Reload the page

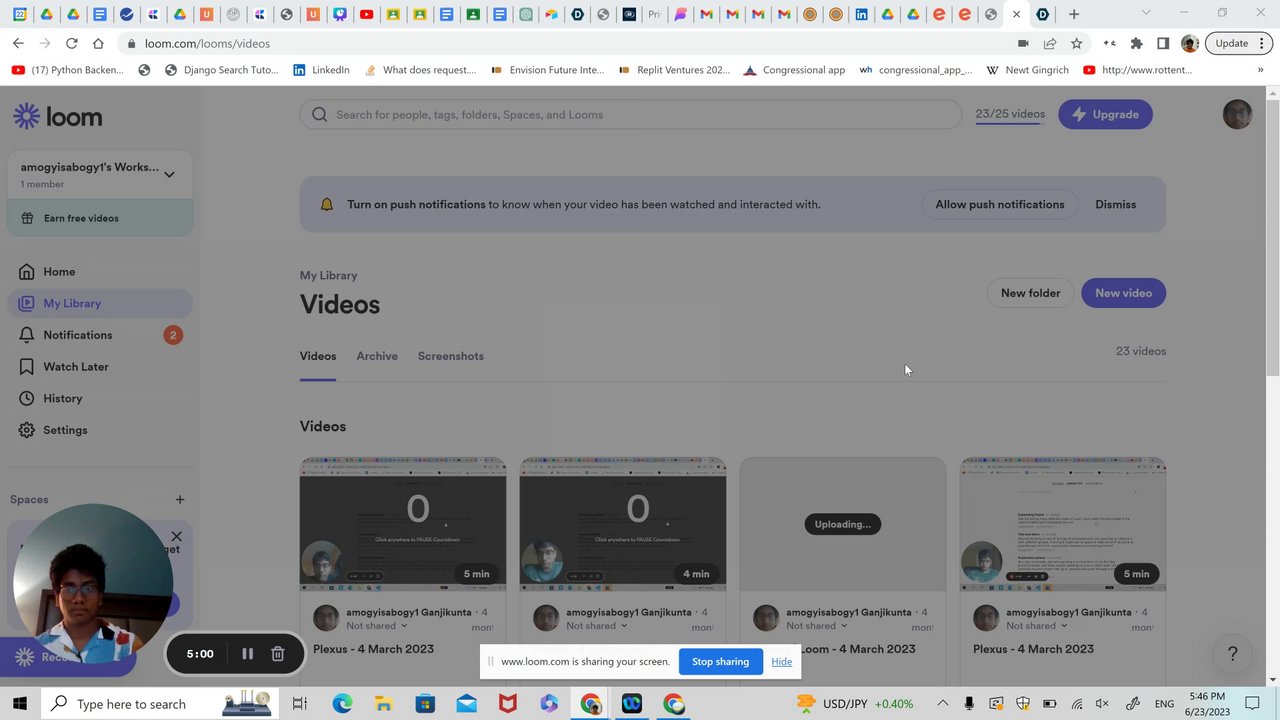(x=71, y=43)
